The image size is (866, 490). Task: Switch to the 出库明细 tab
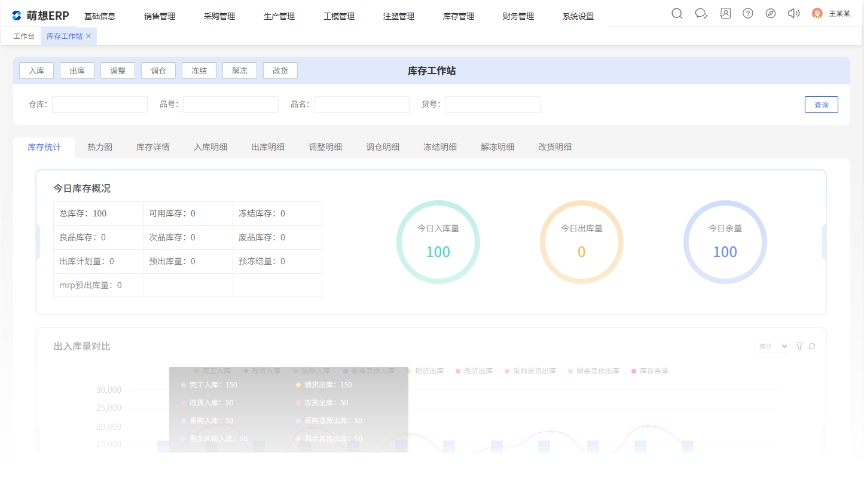coord(268,147)
